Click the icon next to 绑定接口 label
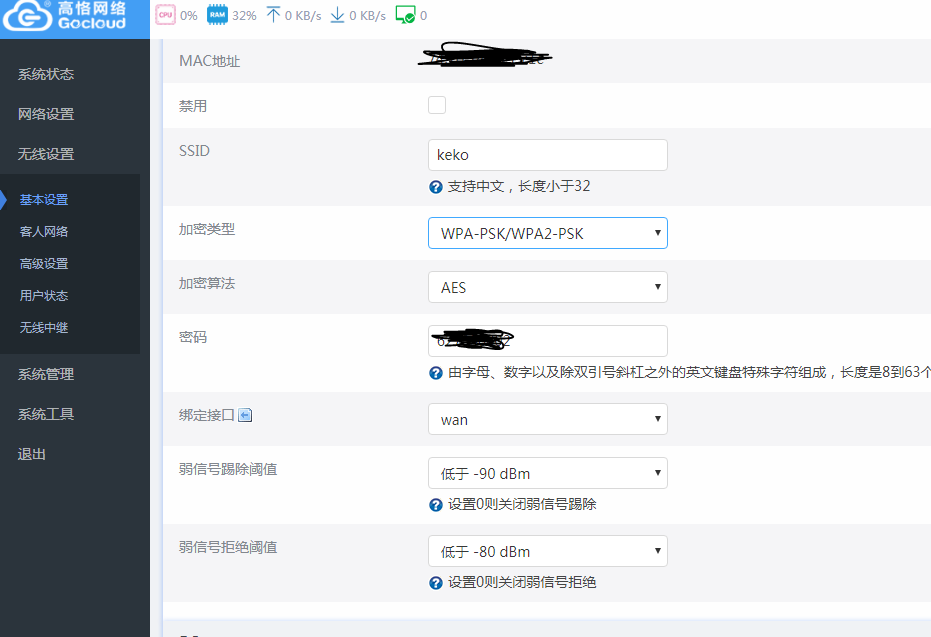Image resolution: width=931 pixels, height=637 pixels. 245,415
